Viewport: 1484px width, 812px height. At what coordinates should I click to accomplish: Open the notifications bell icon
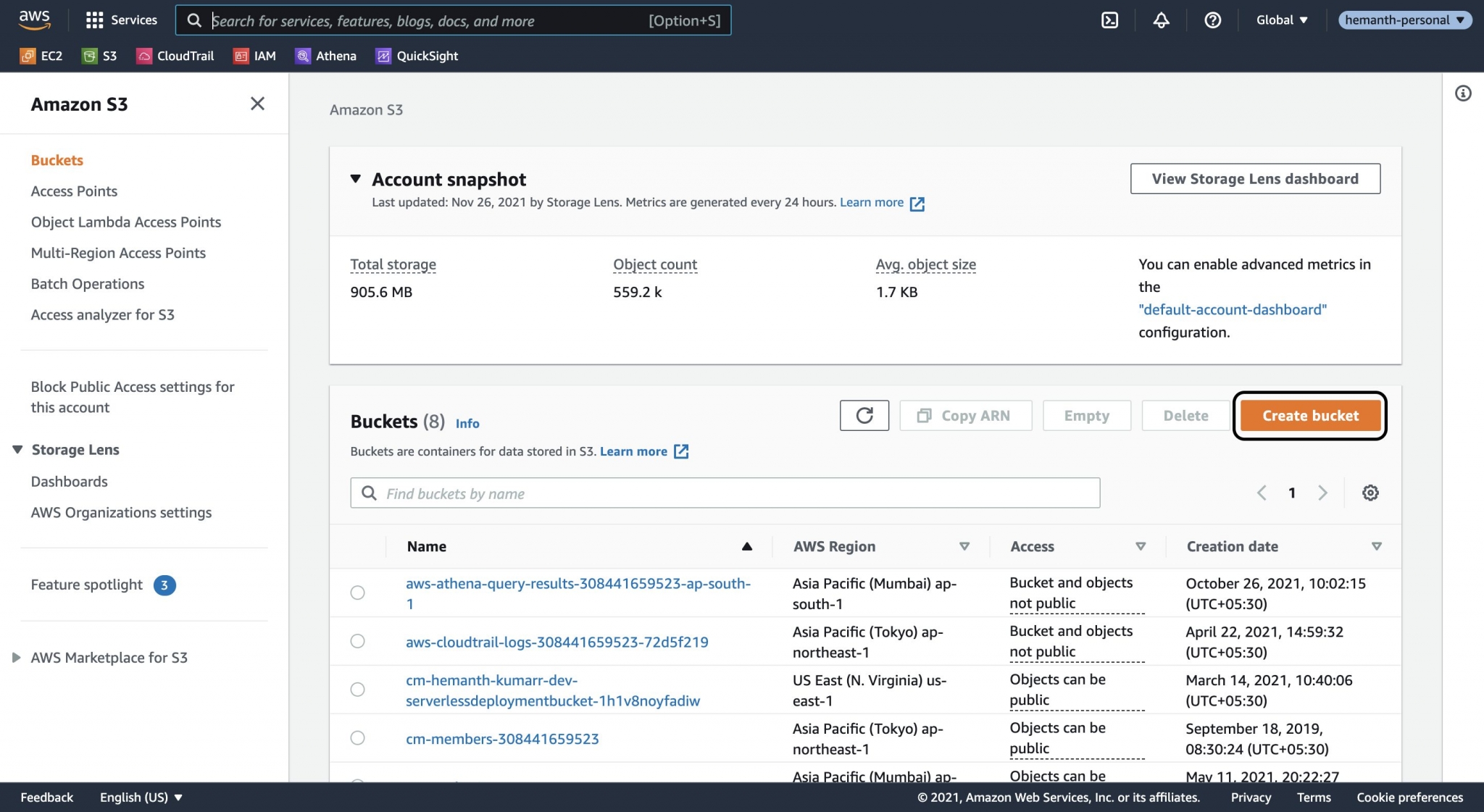pyautogui.click(x=1162, y=20)
